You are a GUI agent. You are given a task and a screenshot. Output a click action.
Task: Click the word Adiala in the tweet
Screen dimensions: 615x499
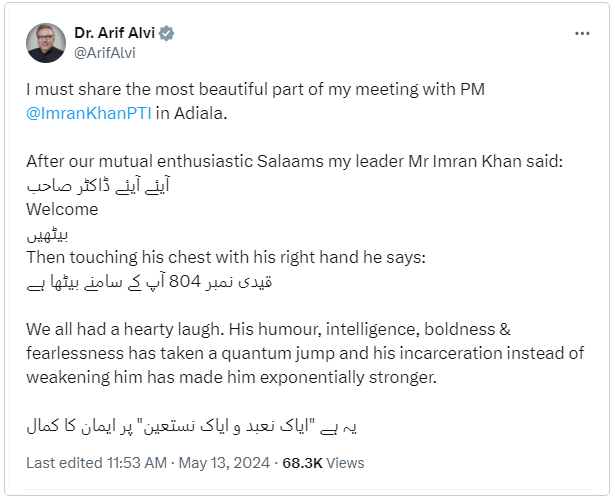point(198,113)
